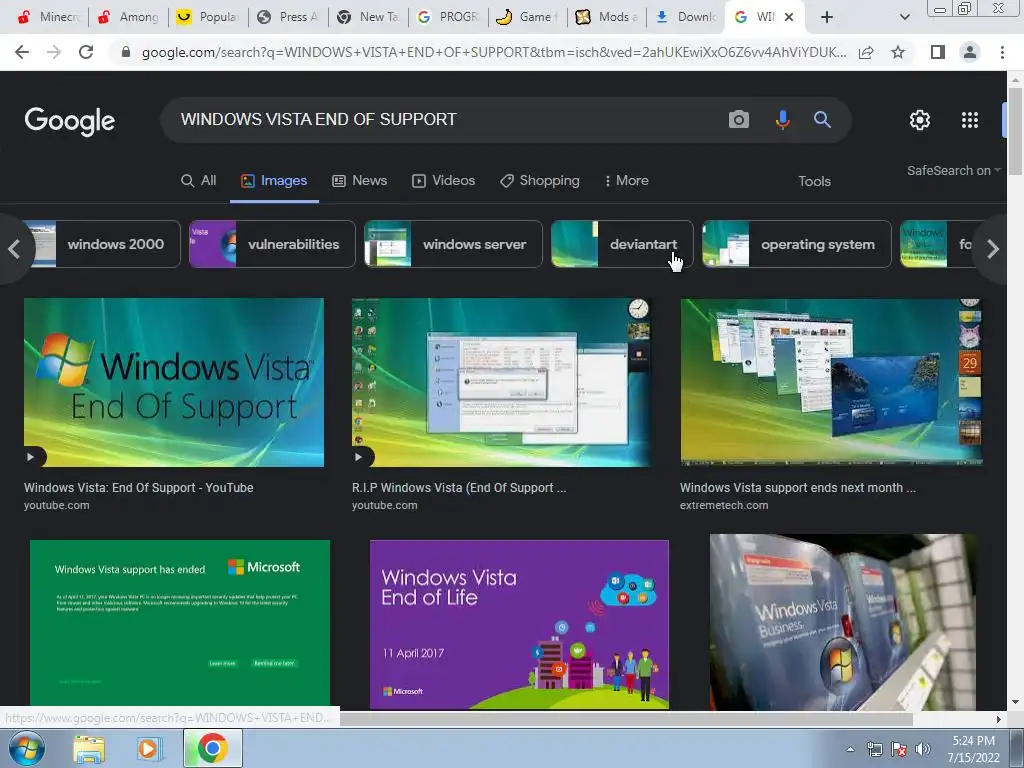The height and width of the screenshot is (768, 1024).
Task: Open Windows Vista Business boxes photo
Action: click(843, 622)
